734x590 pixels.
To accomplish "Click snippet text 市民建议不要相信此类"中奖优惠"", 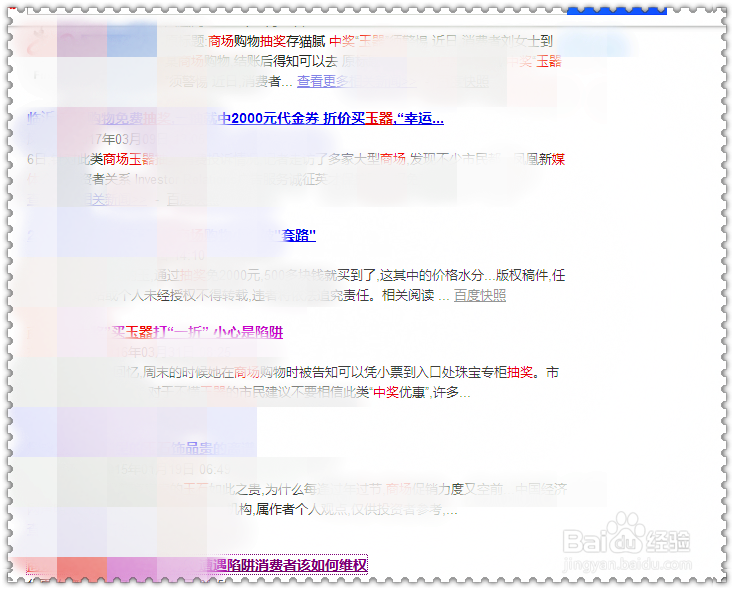I will (x=332, y=392).
